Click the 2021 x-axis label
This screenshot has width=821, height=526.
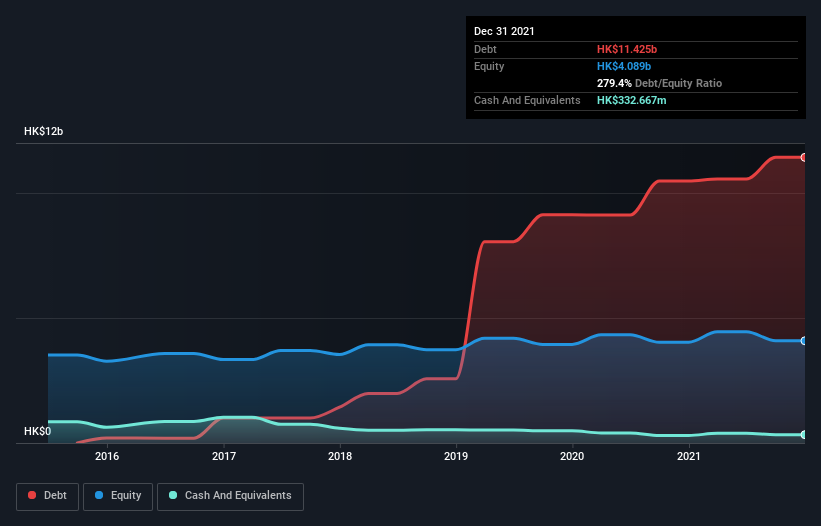[689, 456]
